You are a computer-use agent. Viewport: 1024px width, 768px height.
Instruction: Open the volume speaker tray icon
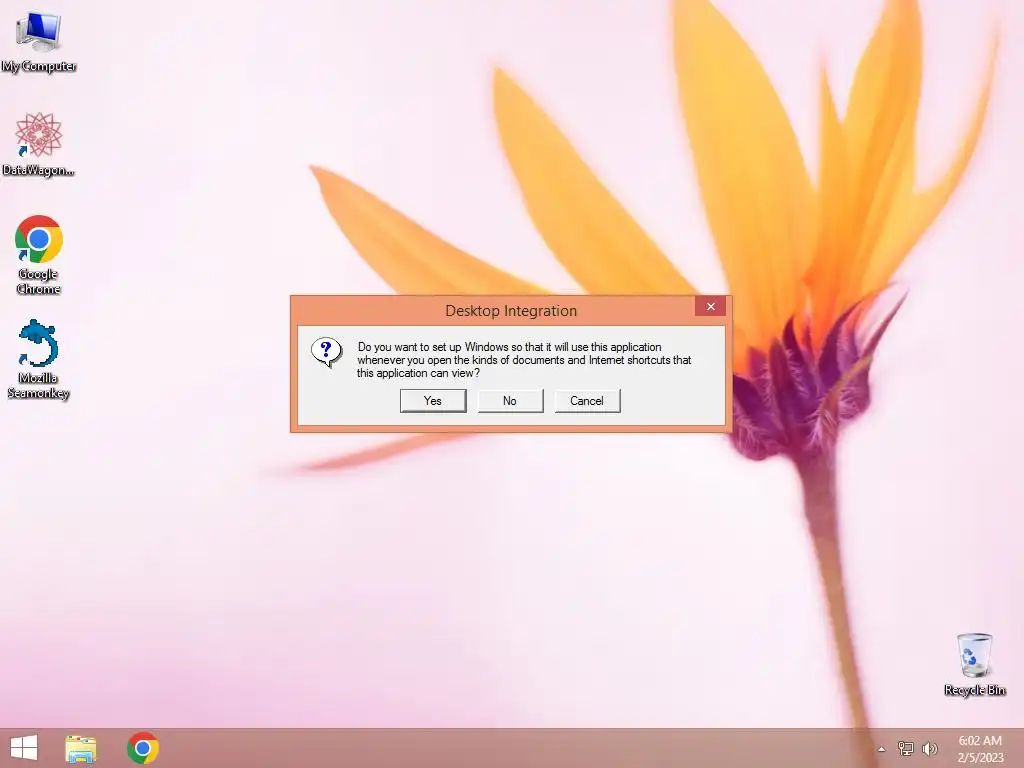pyautogui.click(x=930, y=748)
